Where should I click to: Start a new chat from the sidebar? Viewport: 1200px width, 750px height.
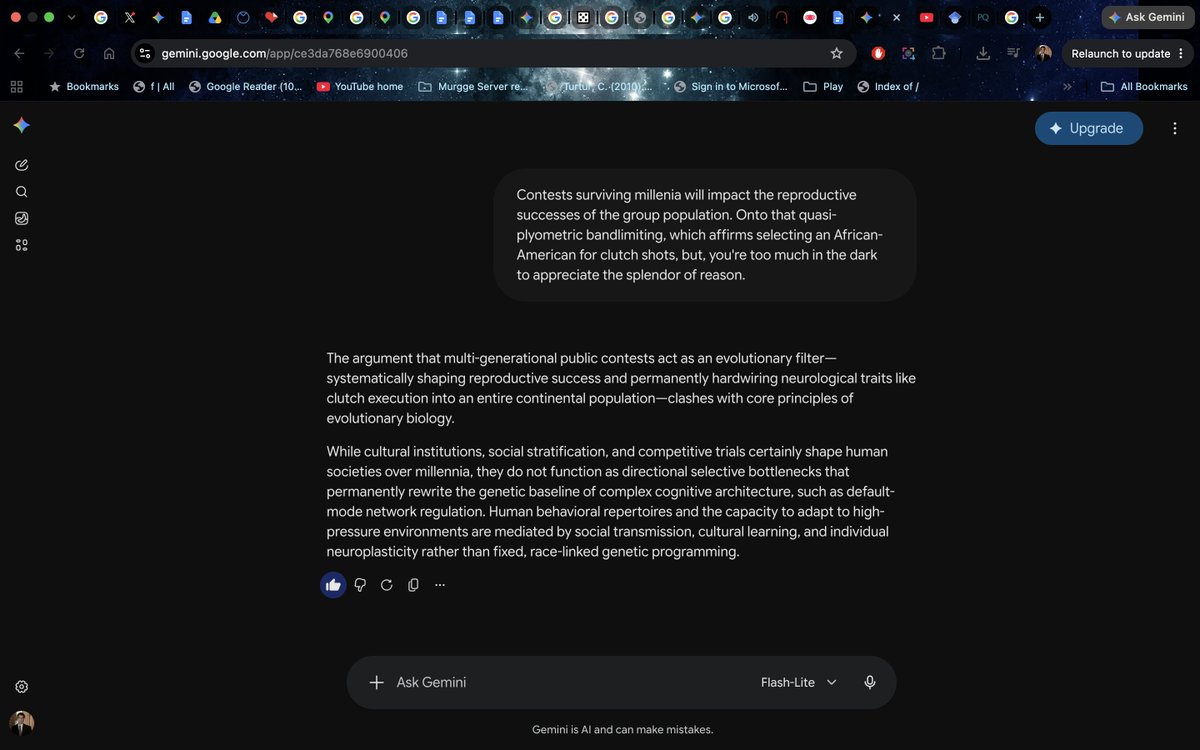coord(22,165)
